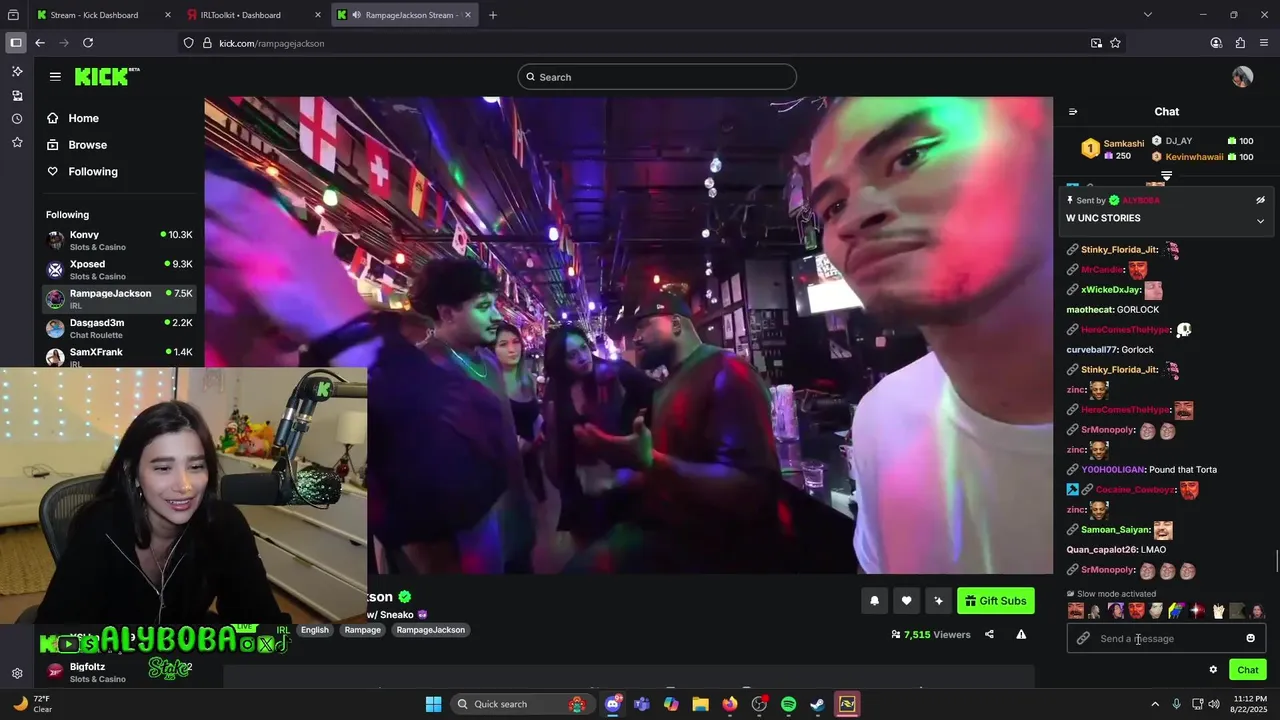The width and height of the screenshot is (1280, 720).
Task: Select the RampageJackson Stream browser tab
Action: 405,15
